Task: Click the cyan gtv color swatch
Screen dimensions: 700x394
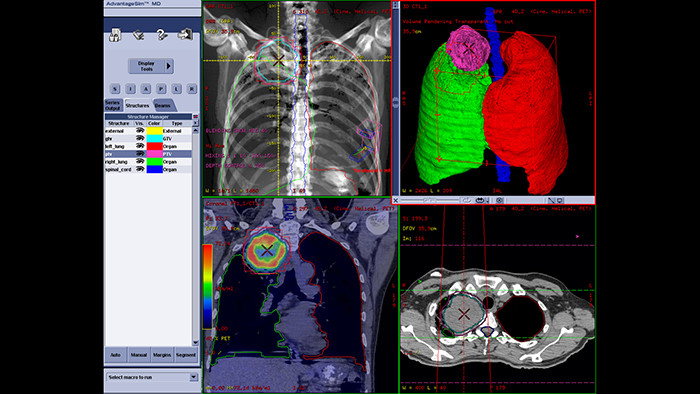Action: click(x=154, y=138)
